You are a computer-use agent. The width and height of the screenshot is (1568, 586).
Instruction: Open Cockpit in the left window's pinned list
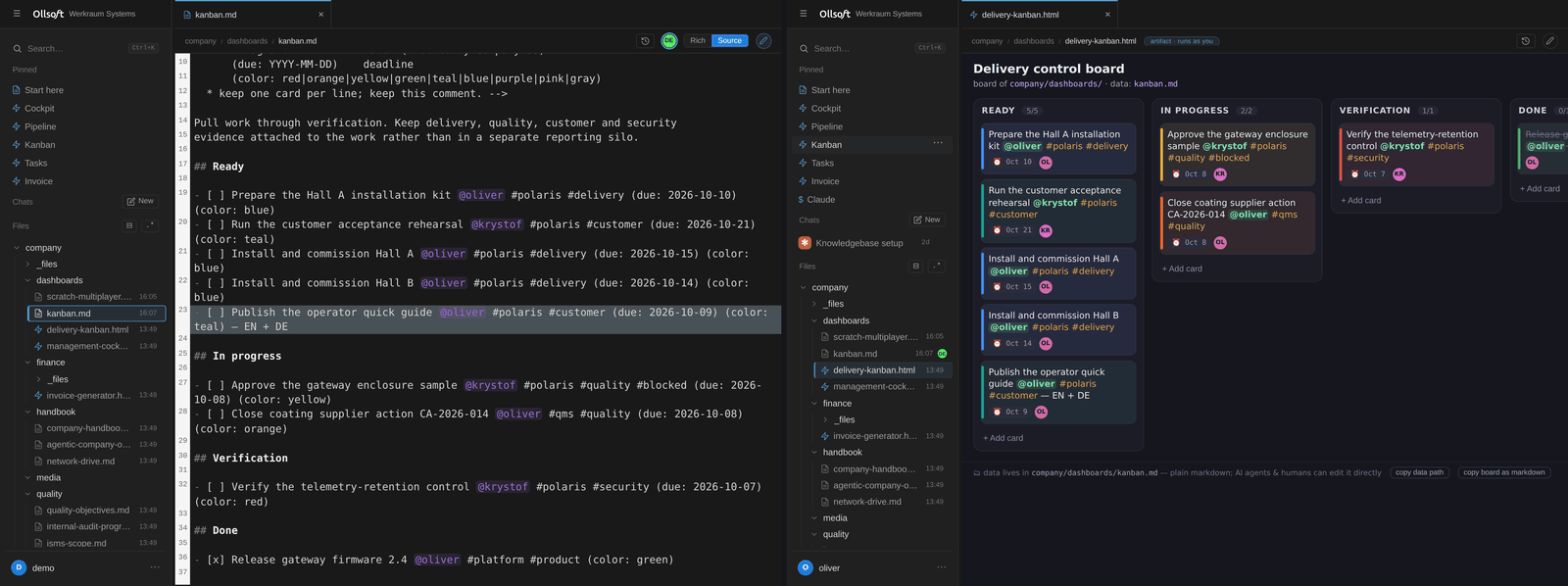(x=86, y=108)
